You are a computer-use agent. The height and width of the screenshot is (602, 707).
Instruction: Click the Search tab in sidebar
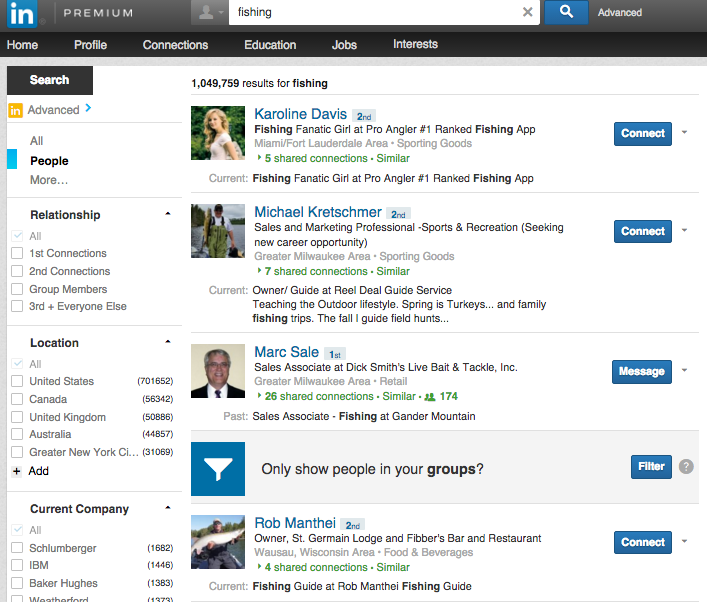pyautogui.click(x=50, y=80)
